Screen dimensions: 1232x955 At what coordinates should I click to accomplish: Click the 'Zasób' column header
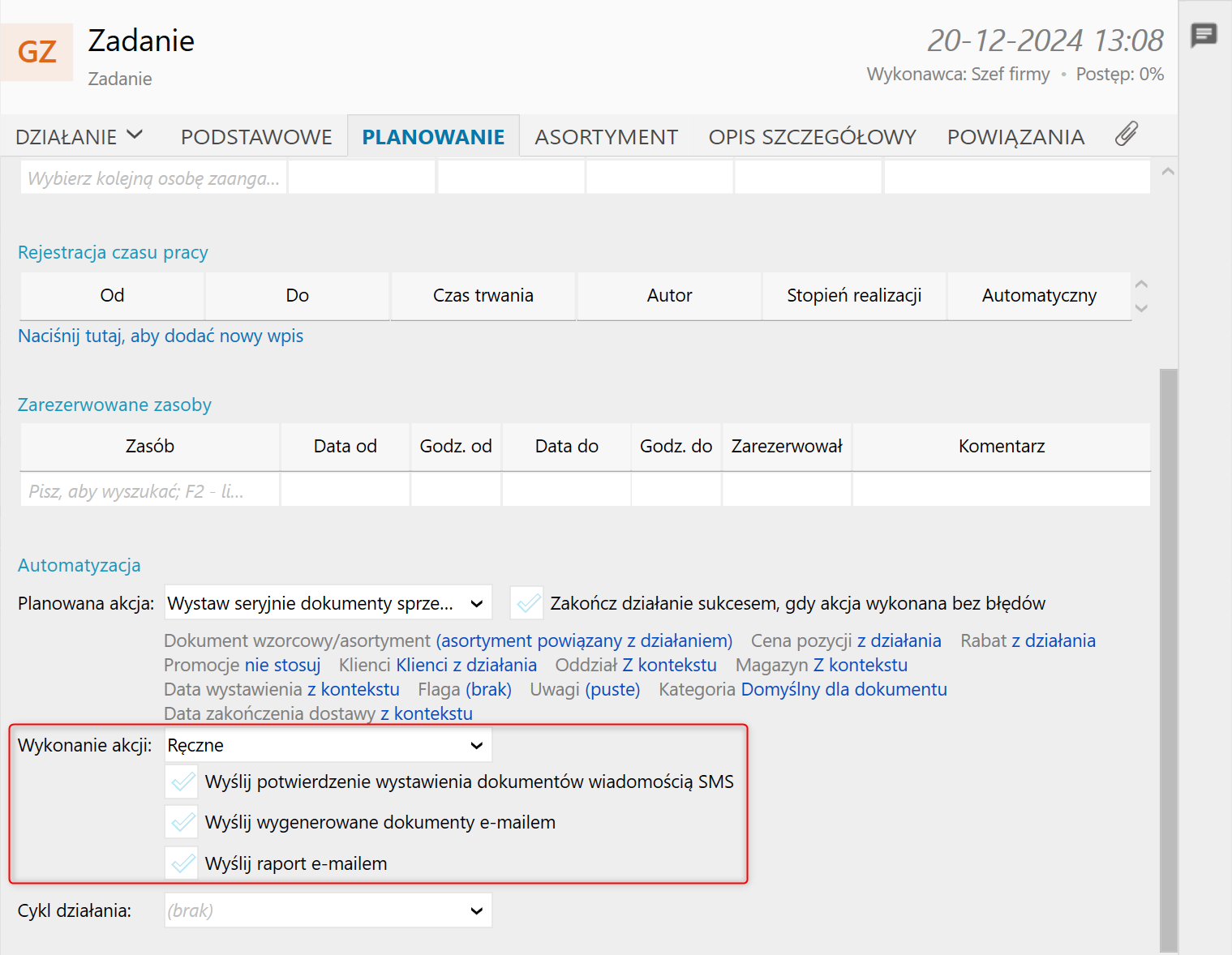(x=150, y=446)
